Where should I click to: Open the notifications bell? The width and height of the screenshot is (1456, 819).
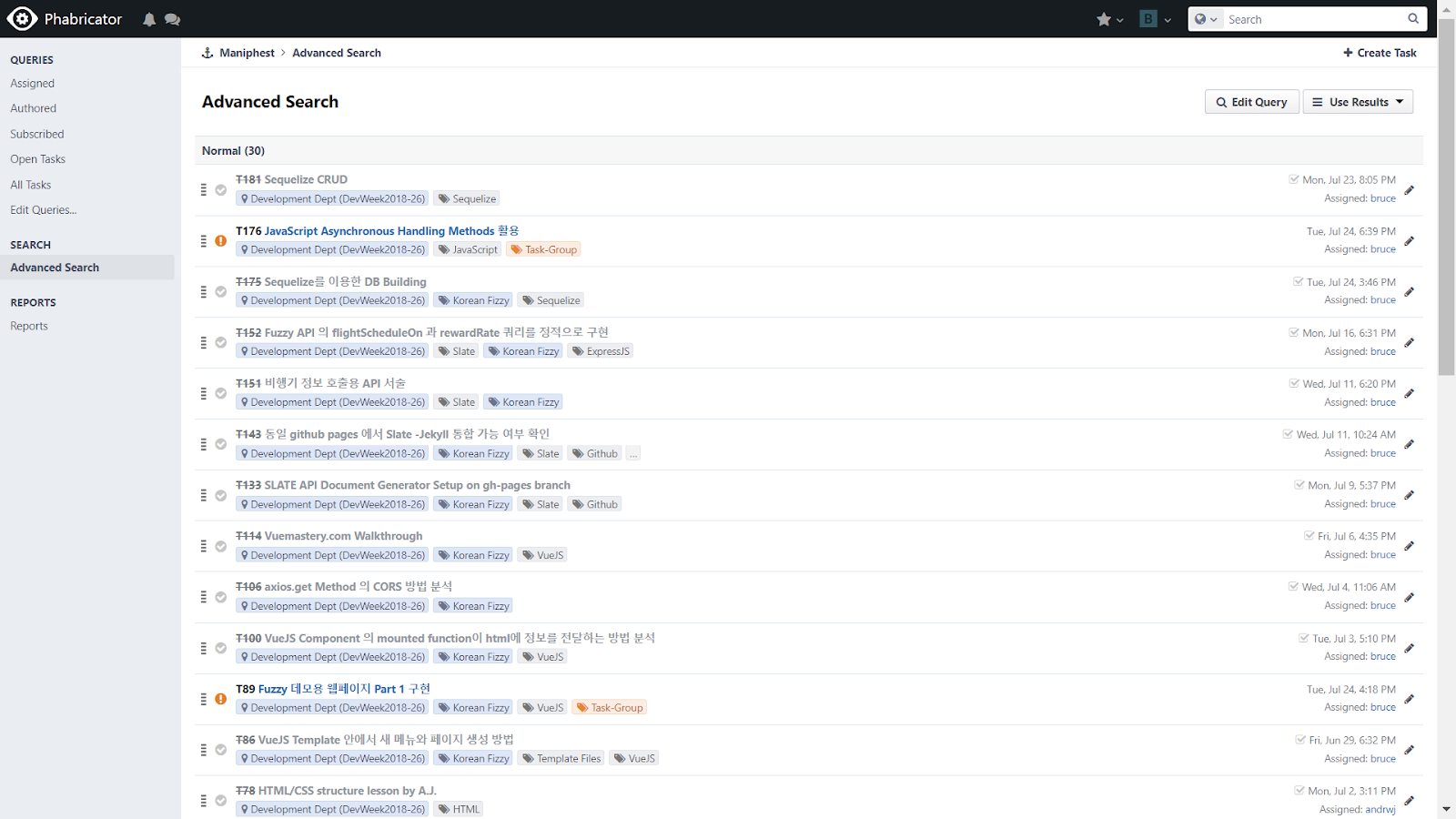(x=149, y=20)
